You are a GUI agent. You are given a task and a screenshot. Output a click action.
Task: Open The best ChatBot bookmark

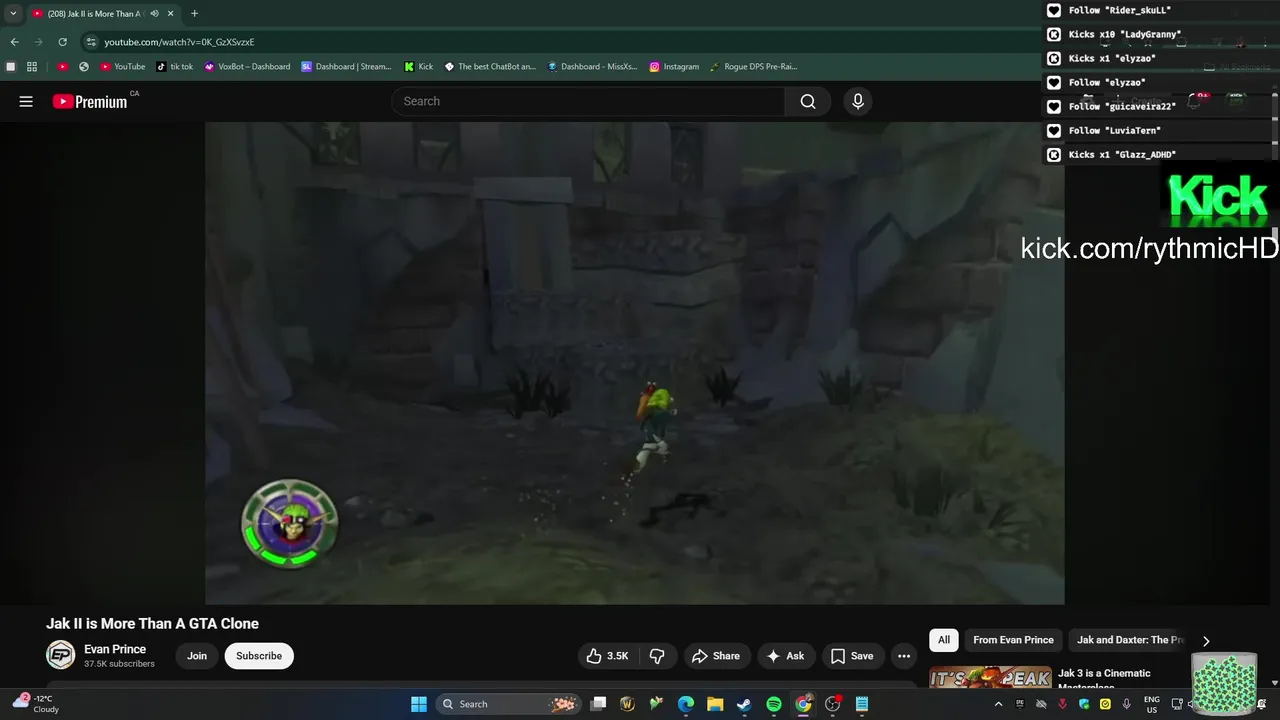[490, 67]
